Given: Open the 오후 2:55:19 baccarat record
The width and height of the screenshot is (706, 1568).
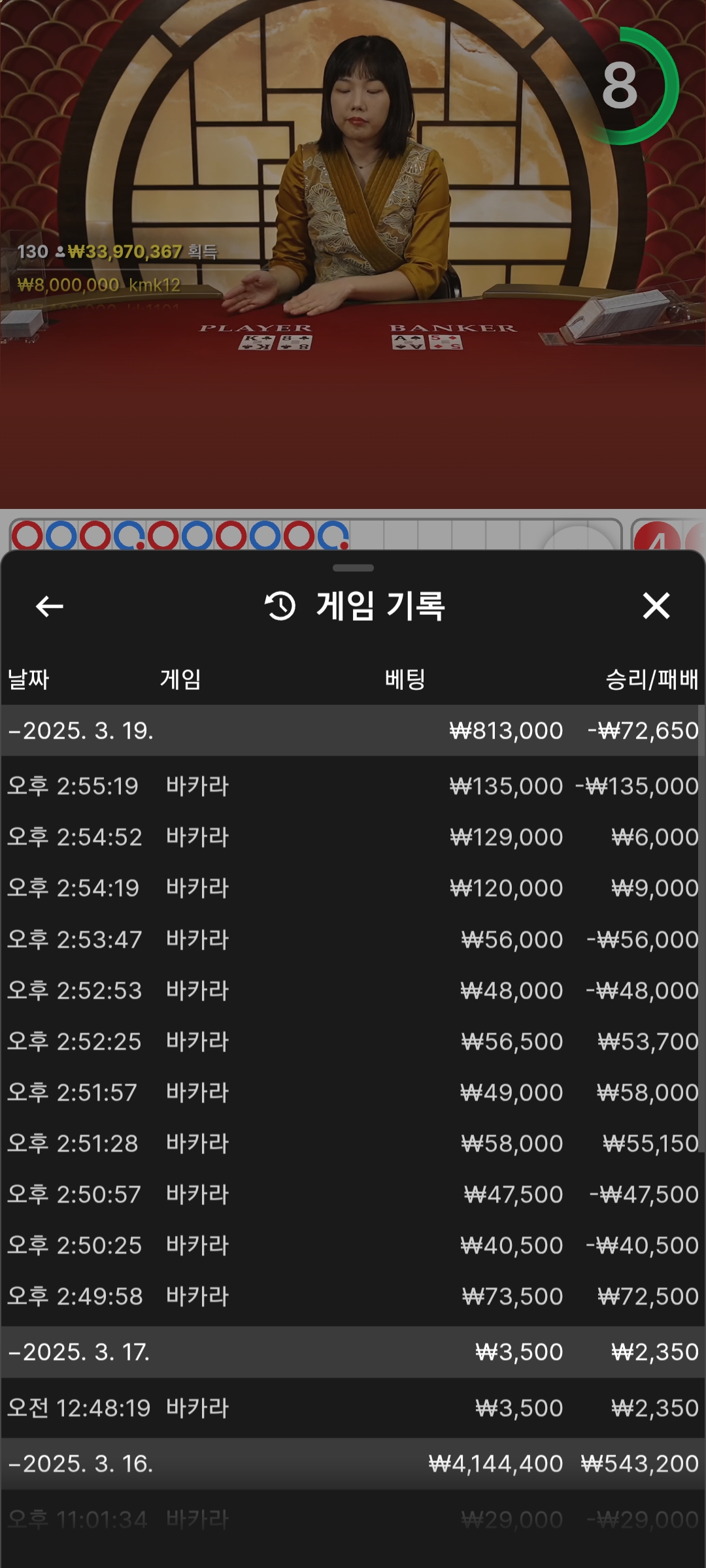Looking at the screenshot, I should pyautogui.click(x=353, y=786).
